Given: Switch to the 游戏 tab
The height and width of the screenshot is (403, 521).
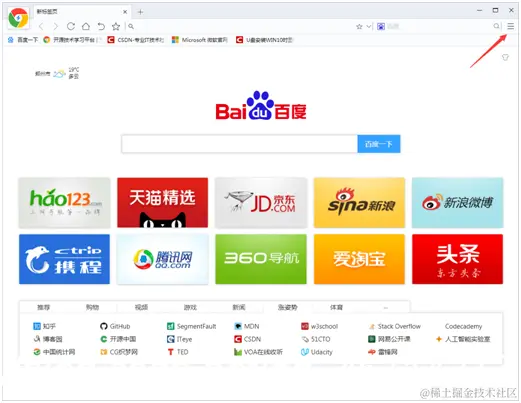Looking at the screenshot, I should (190, 307).
